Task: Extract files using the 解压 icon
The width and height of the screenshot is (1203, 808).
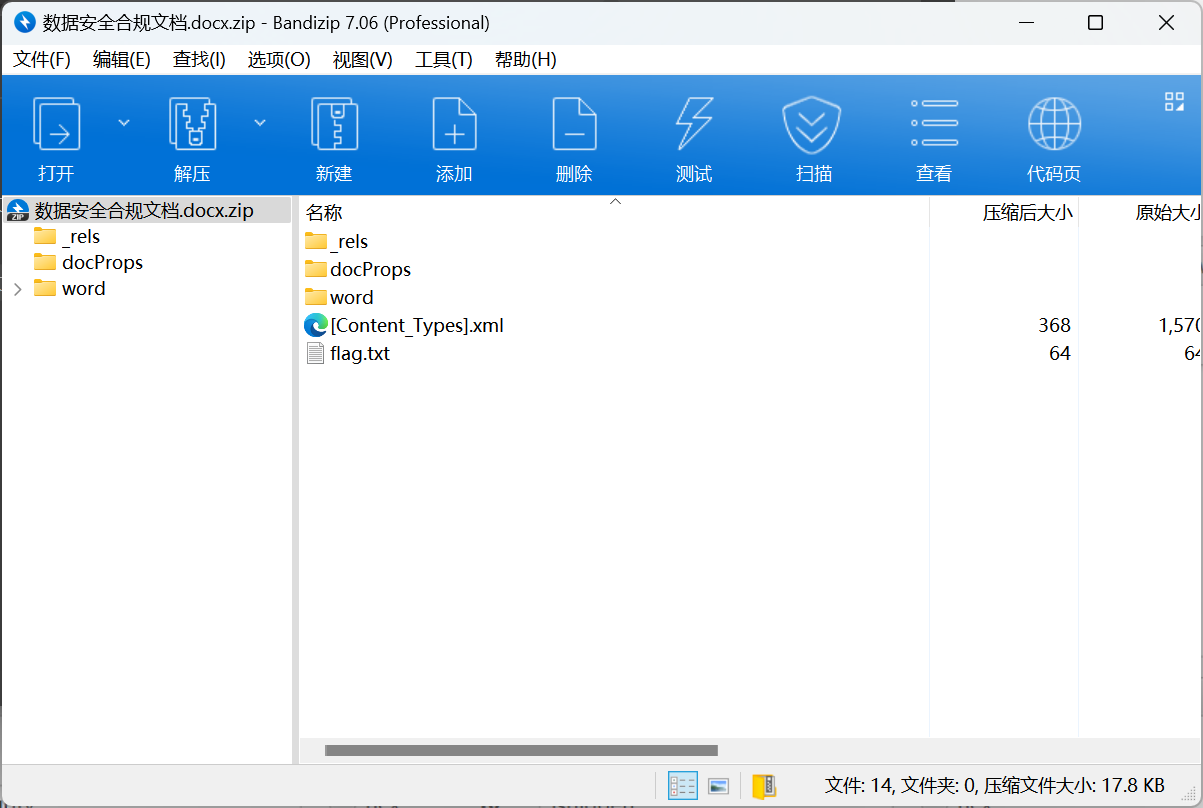Action: click(x=192, y=123)
